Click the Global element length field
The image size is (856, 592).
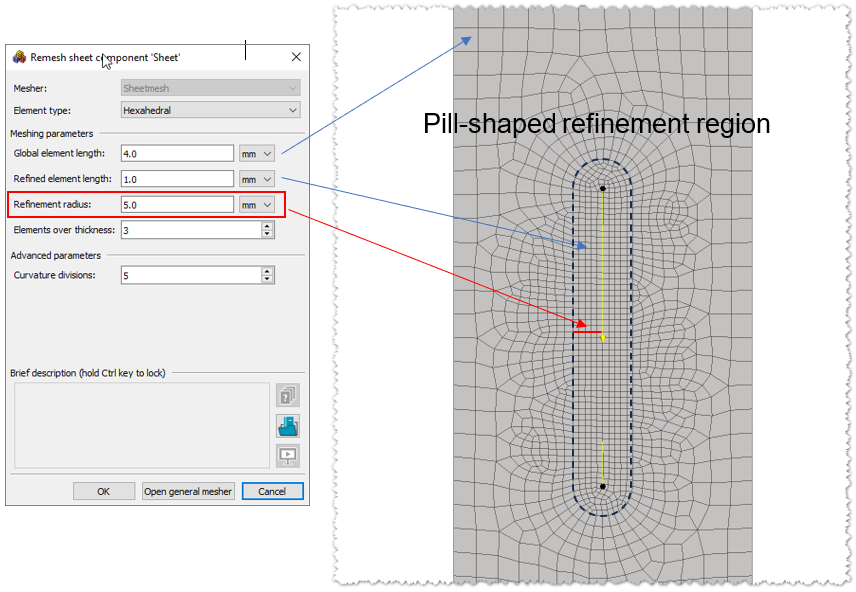pos(177,153)
